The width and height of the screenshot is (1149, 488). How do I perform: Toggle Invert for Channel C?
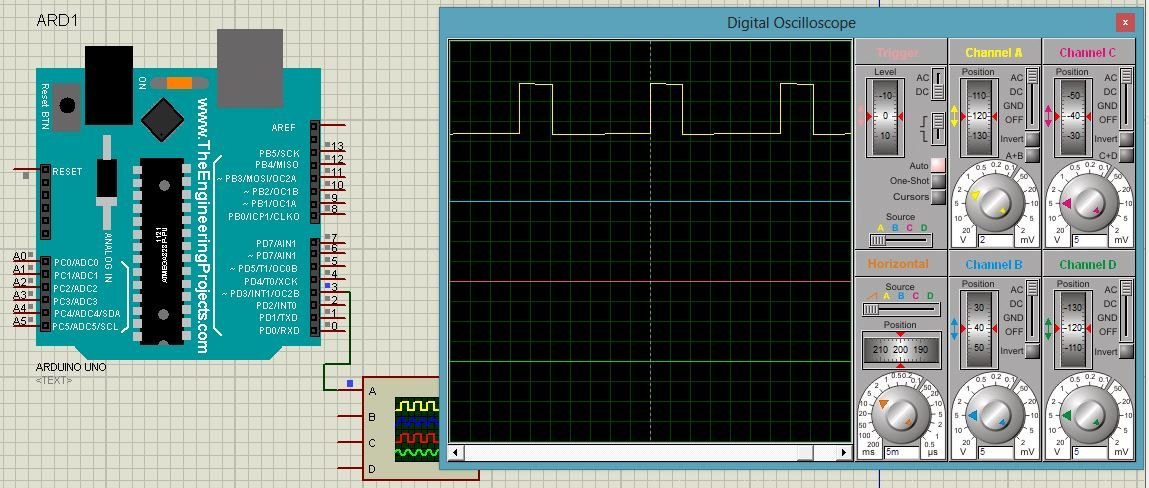coord(1126,139)
